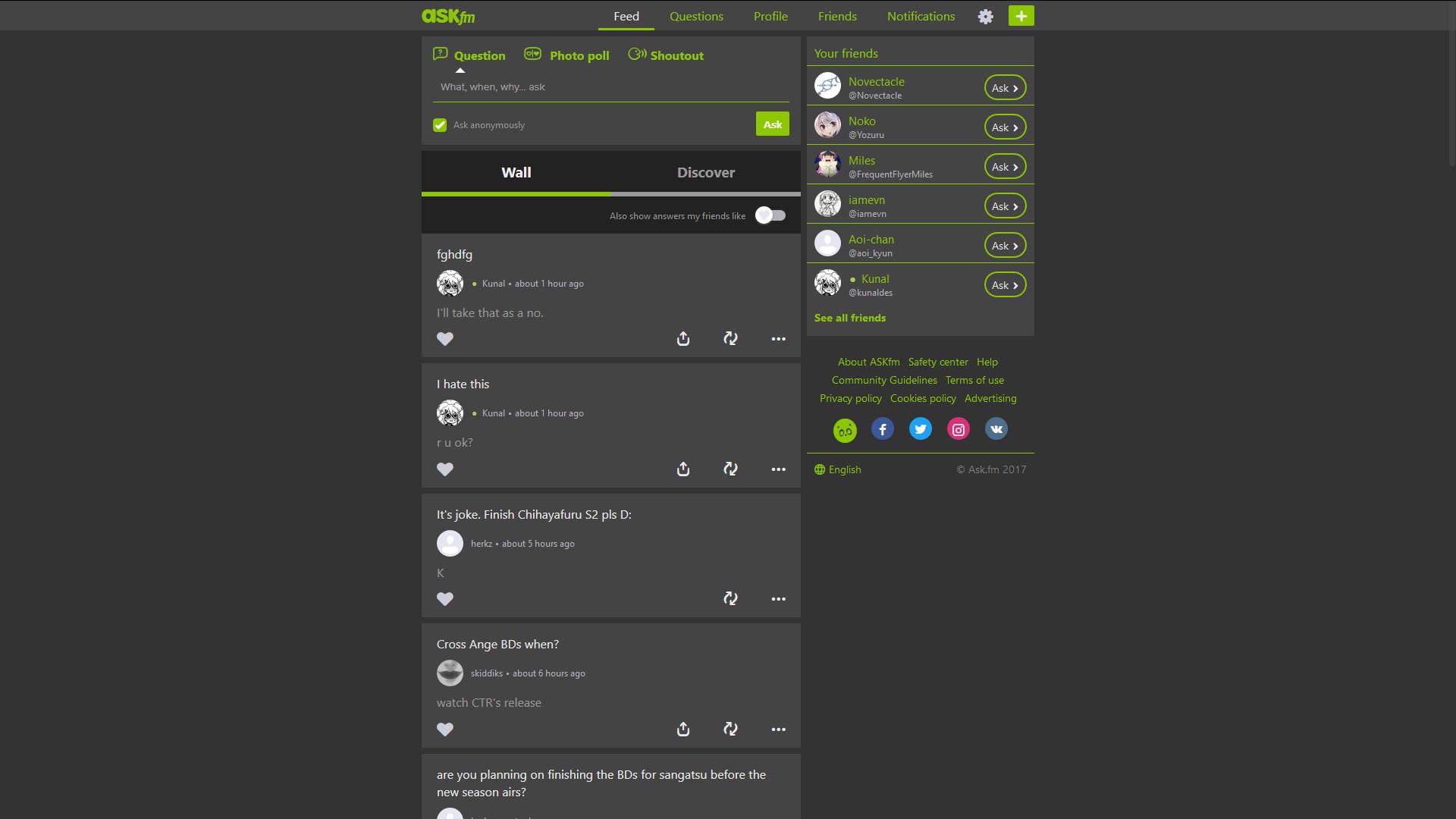The image size is (1456, 819).
Task: Select the Shoutout option
Action: [665, 55]
